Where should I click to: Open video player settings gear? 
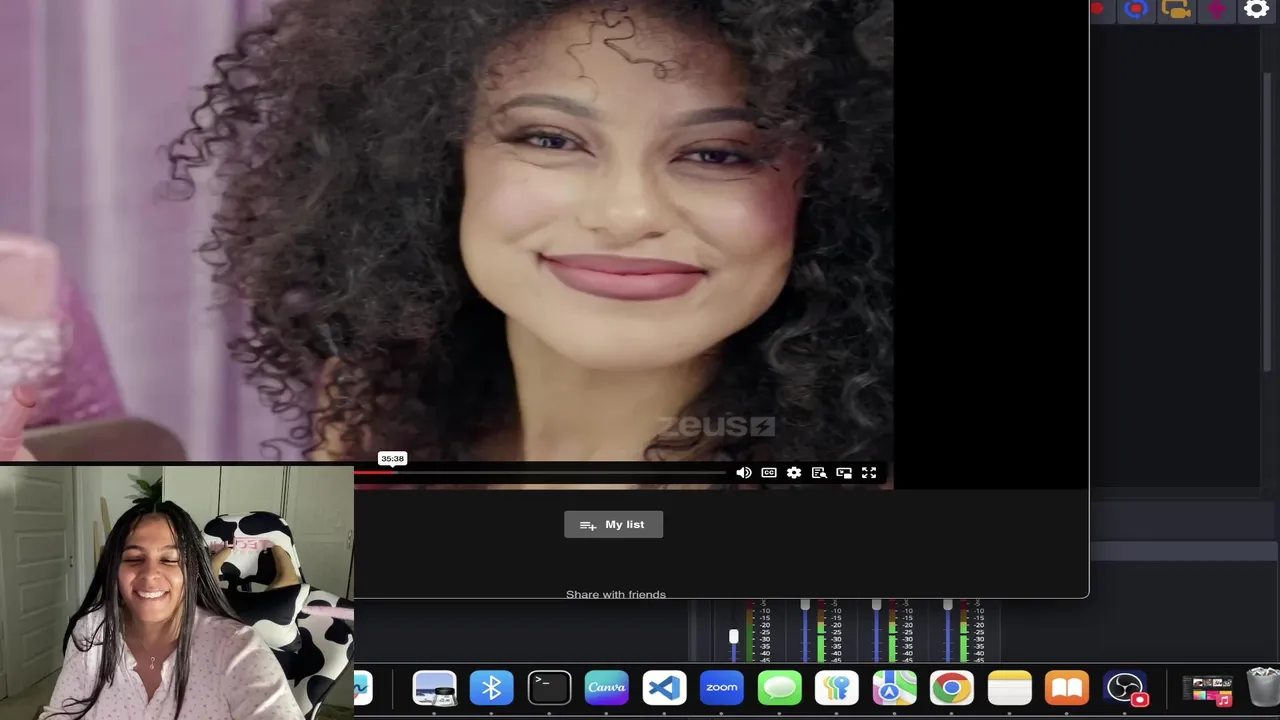click(x=794, y=473)
